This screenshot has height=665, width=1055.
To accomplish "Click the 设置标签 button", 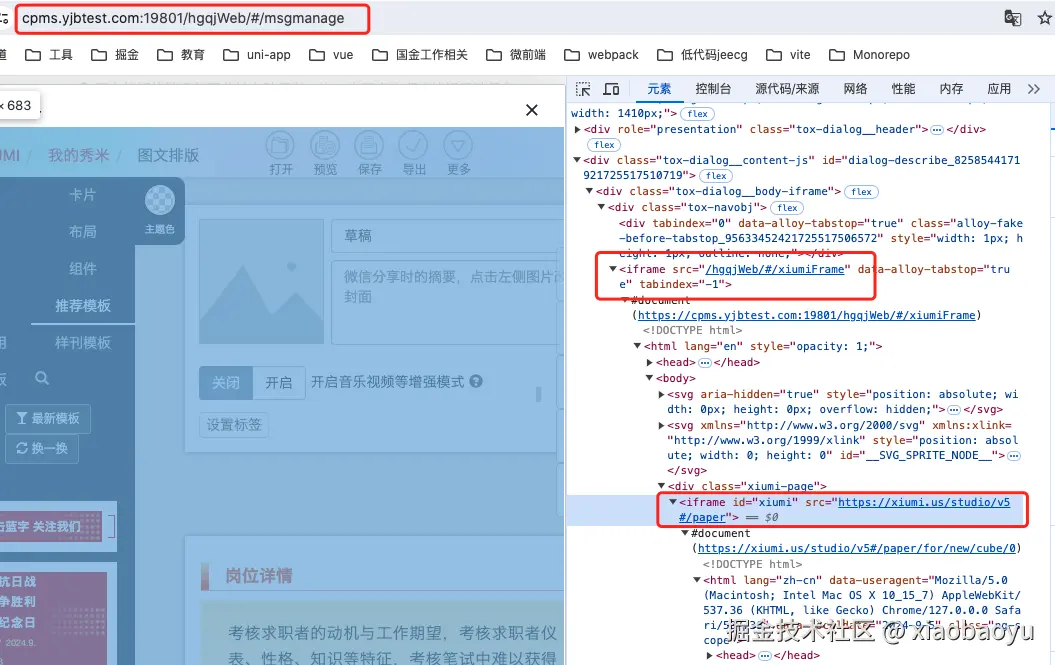I will (x=233, y=425).
